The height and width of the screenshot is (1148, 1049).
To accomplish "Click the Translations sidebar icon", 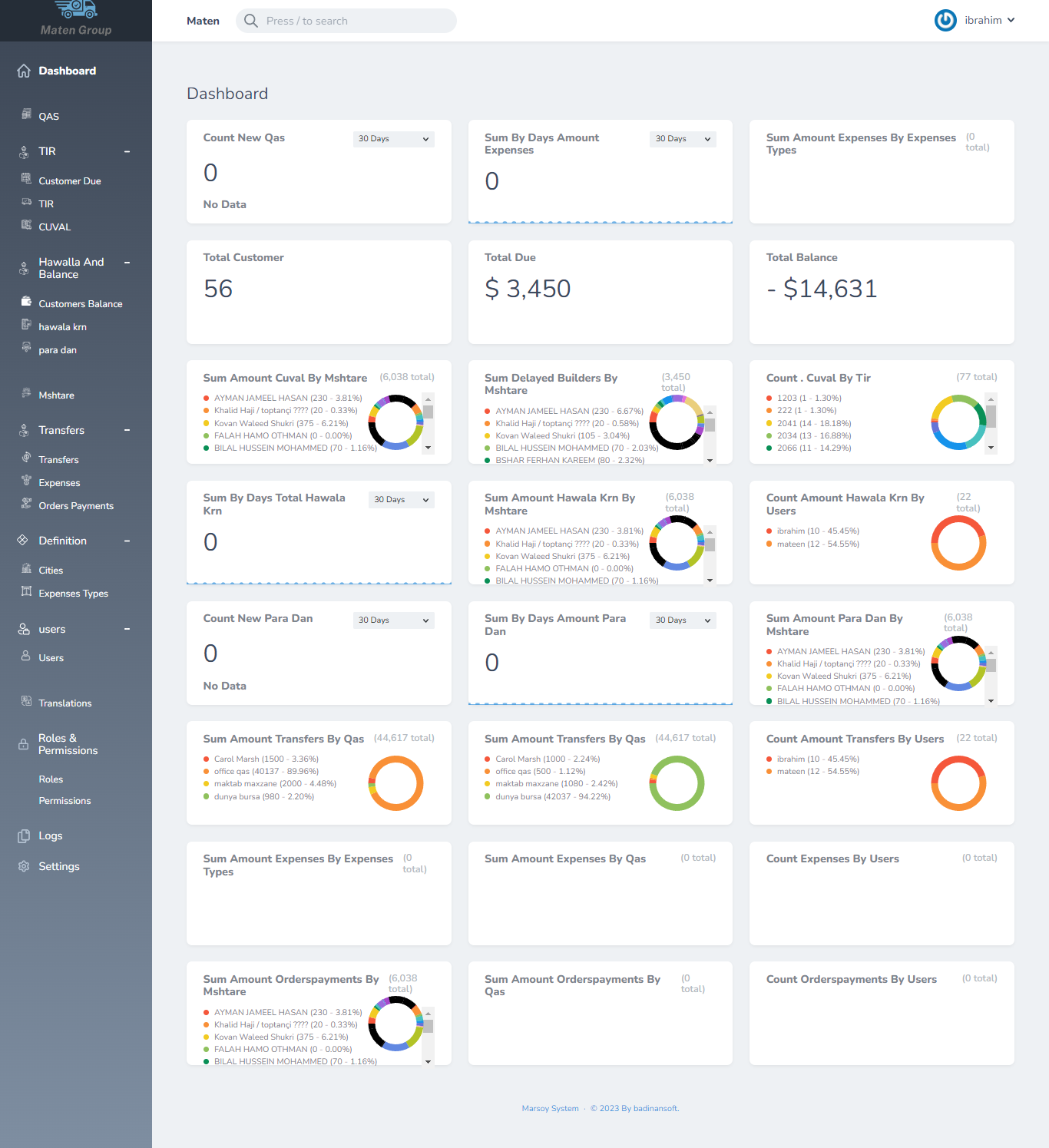I will pyautogui.click(x=26, y=700).
